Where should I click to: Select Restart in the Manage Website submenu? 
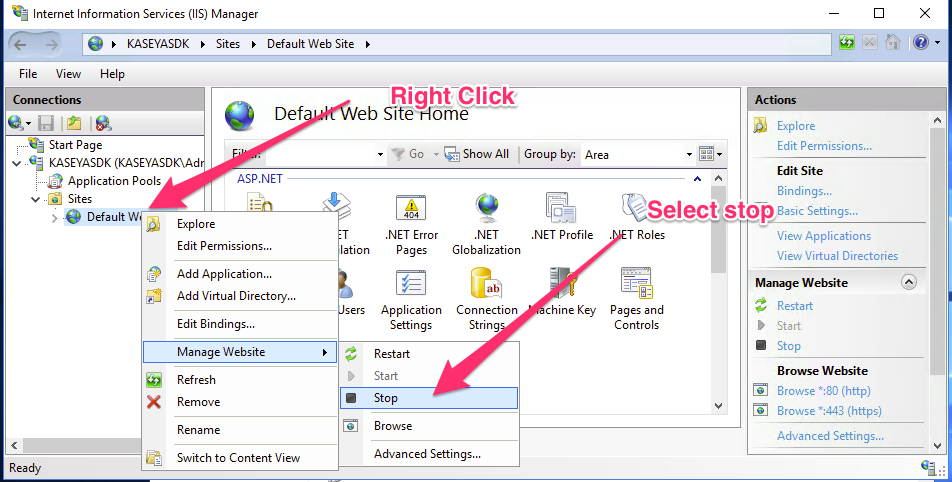[x=429, y=354]
